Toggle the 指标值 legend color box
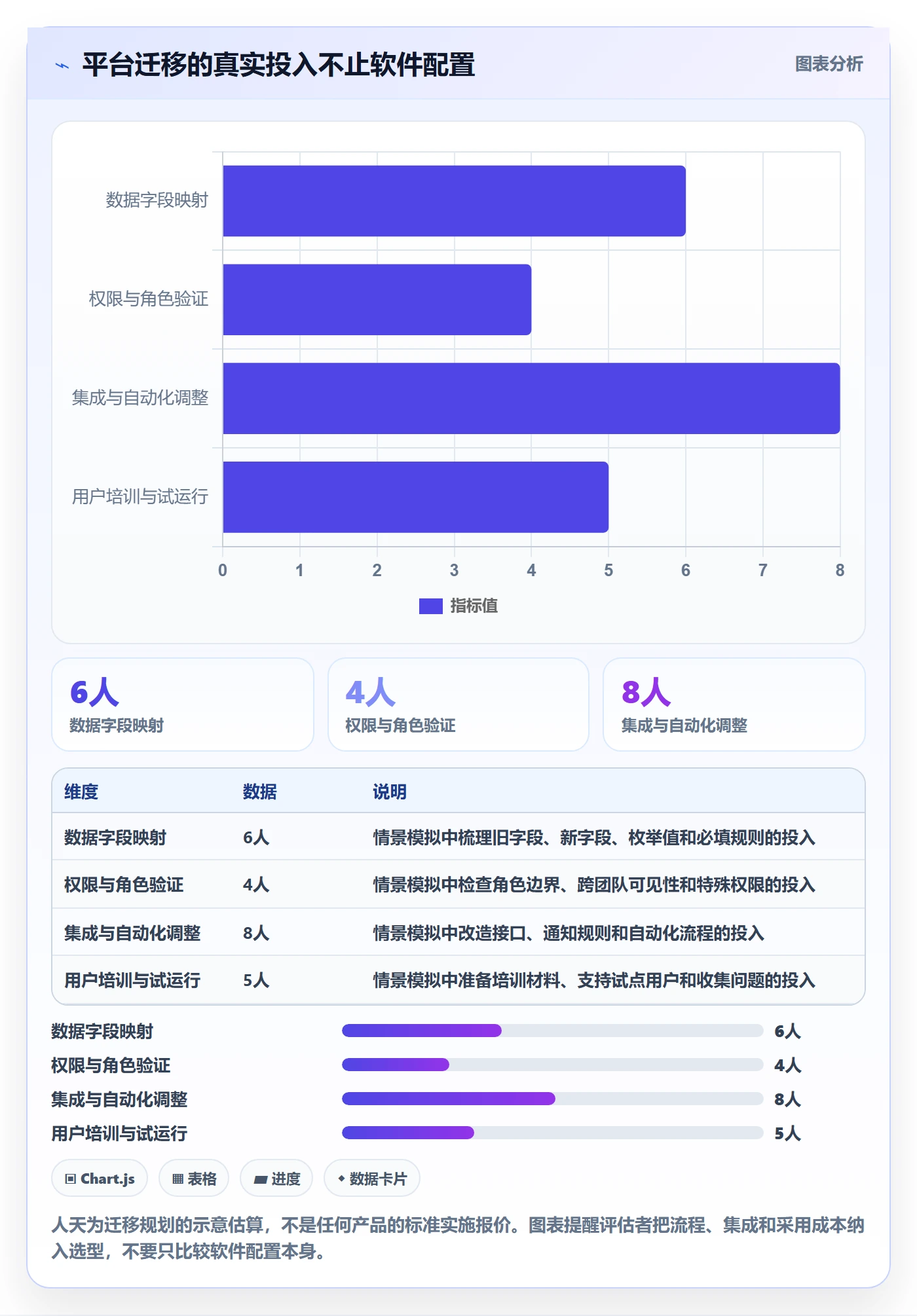Image resolution: width=917 pixels, height=1316 pixels. click(430, 606)
